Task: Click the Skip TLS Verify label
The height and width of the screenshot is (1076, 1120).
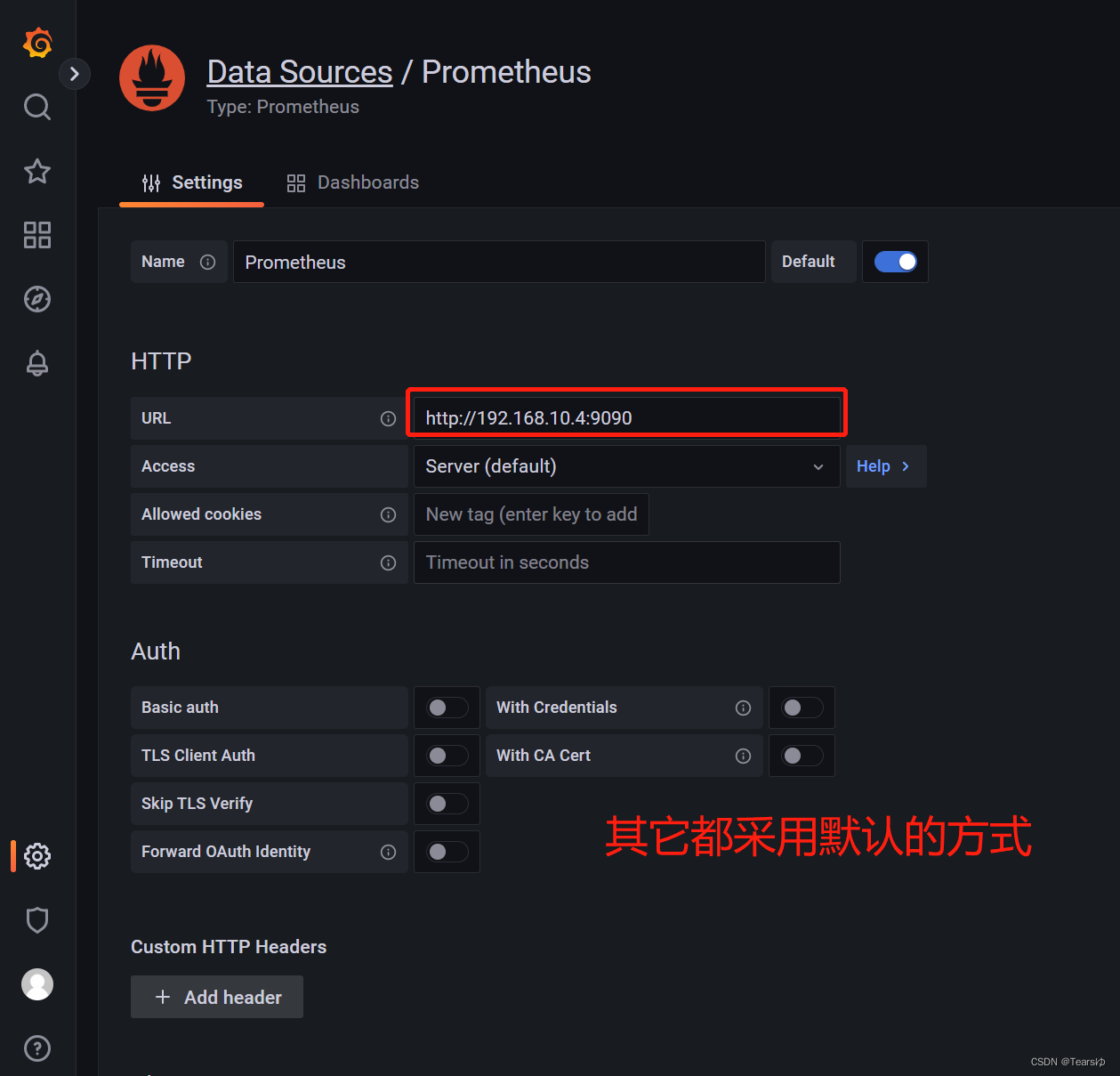Action: [197, 804]
